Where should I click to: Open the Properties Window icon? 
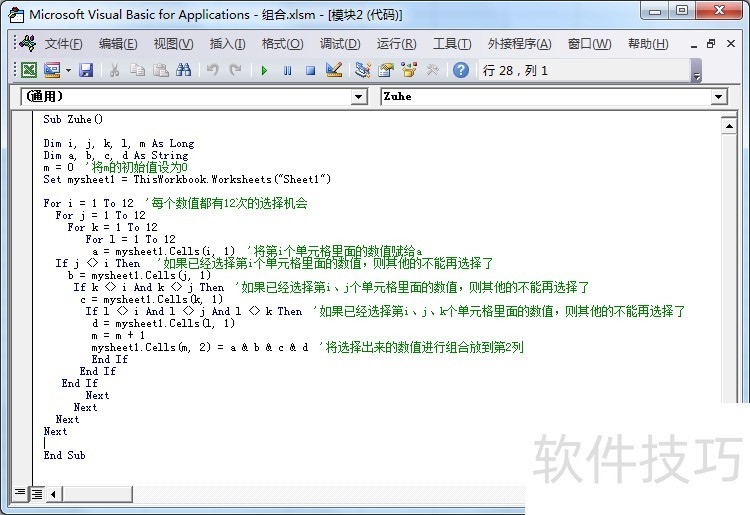click(386, 70)
